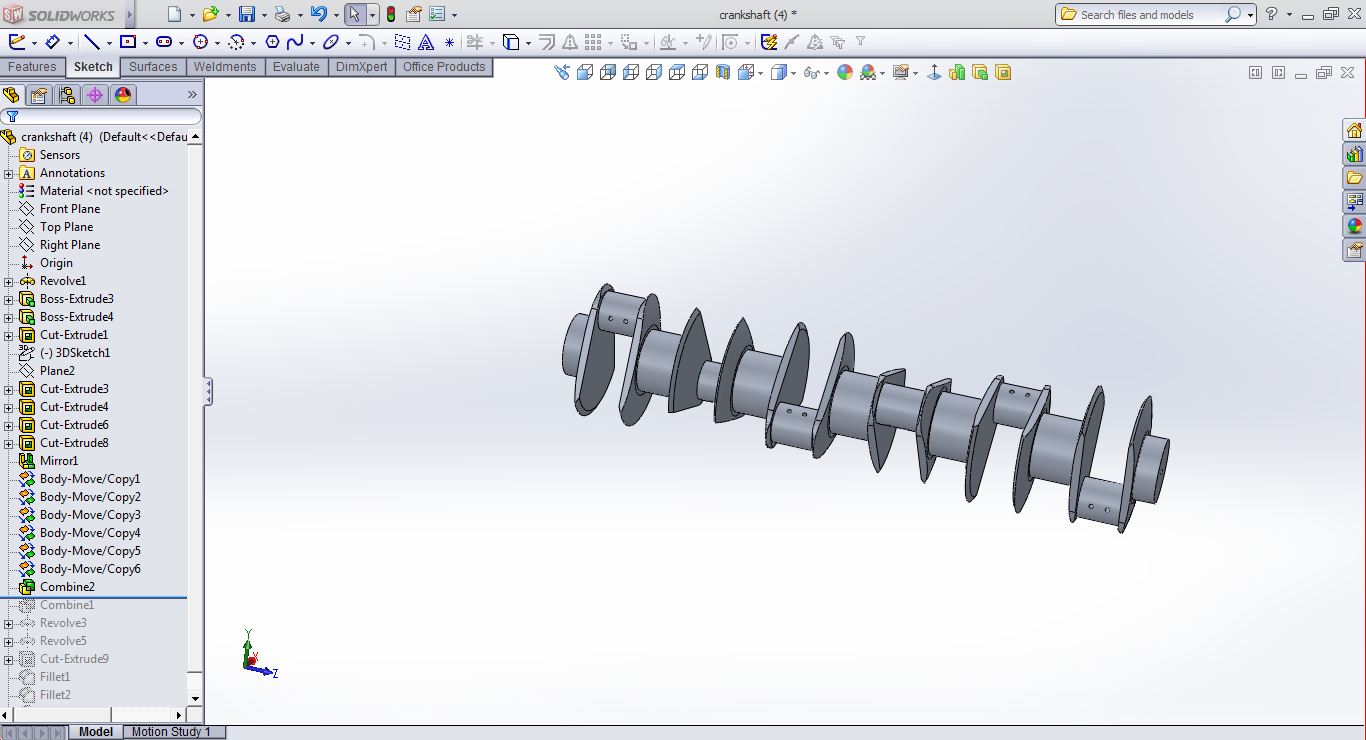Image resolution: width=1366 pixels, height=740 pixels.
Task: Expand the Revolve1 feature node
Action: tap(9, 281)
